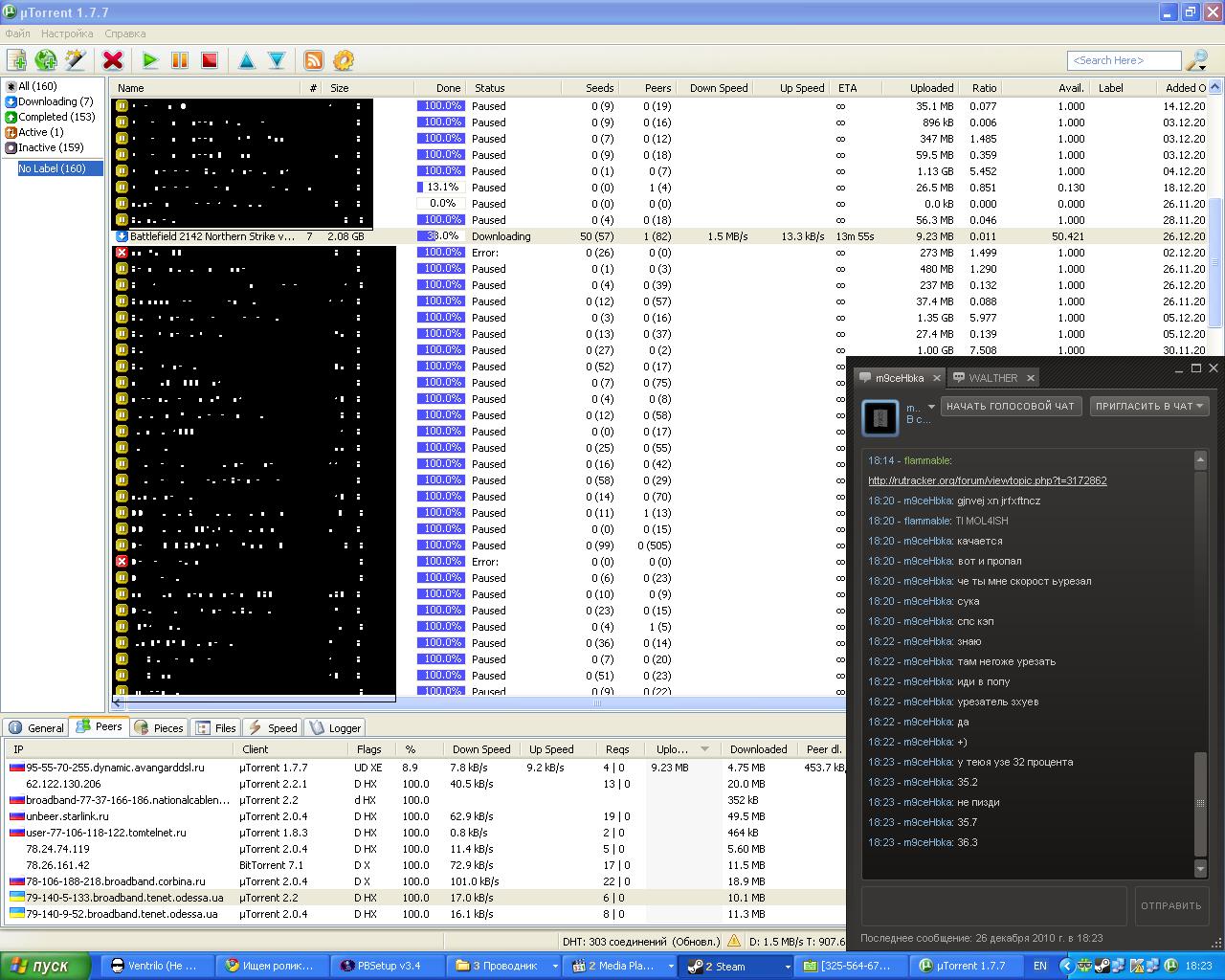Open the rutracker.org forum link in chat

click(987, 480)
